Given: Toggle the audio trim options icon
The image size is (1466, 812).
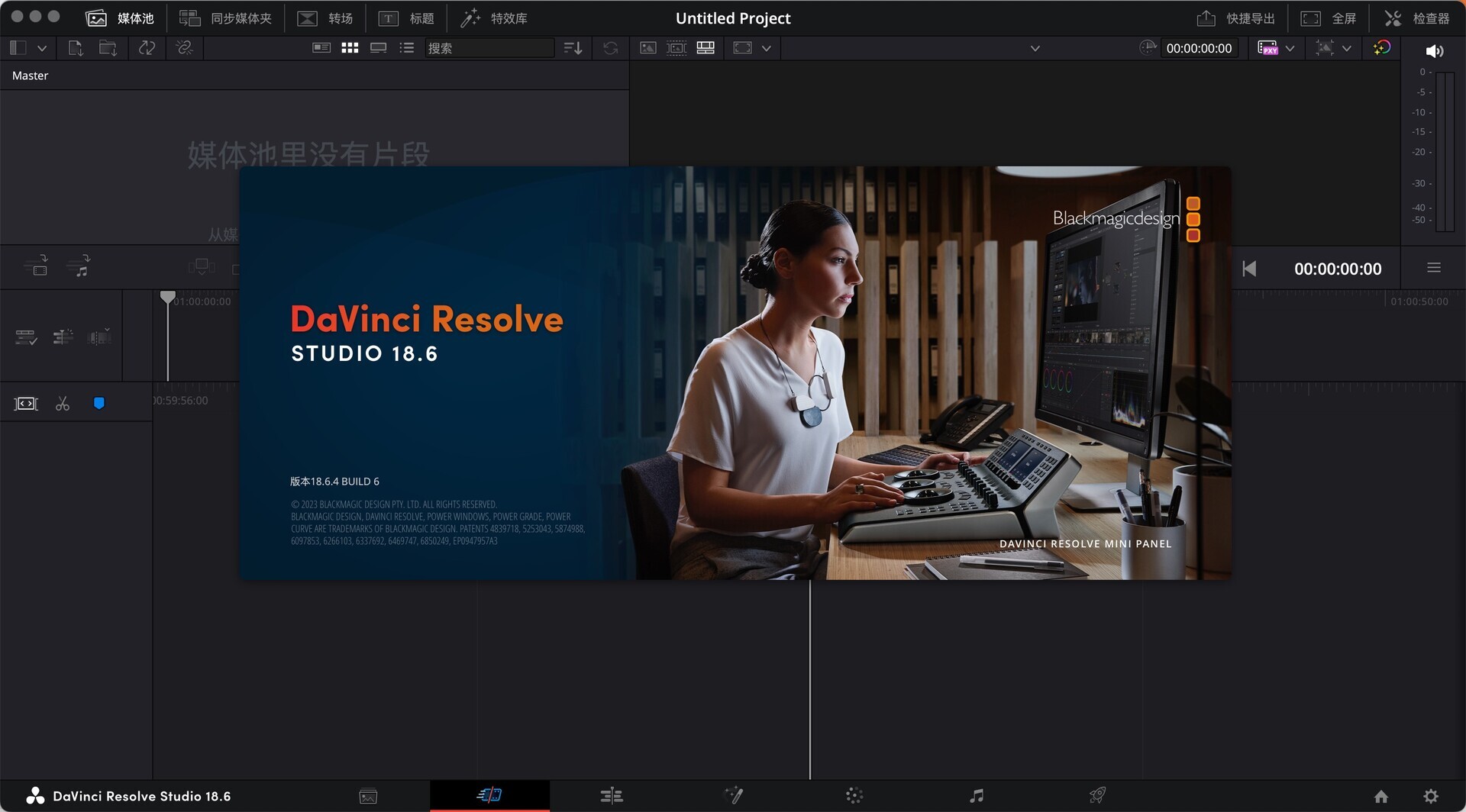Looking at the screenshot, I should click(x=99, y=337).
